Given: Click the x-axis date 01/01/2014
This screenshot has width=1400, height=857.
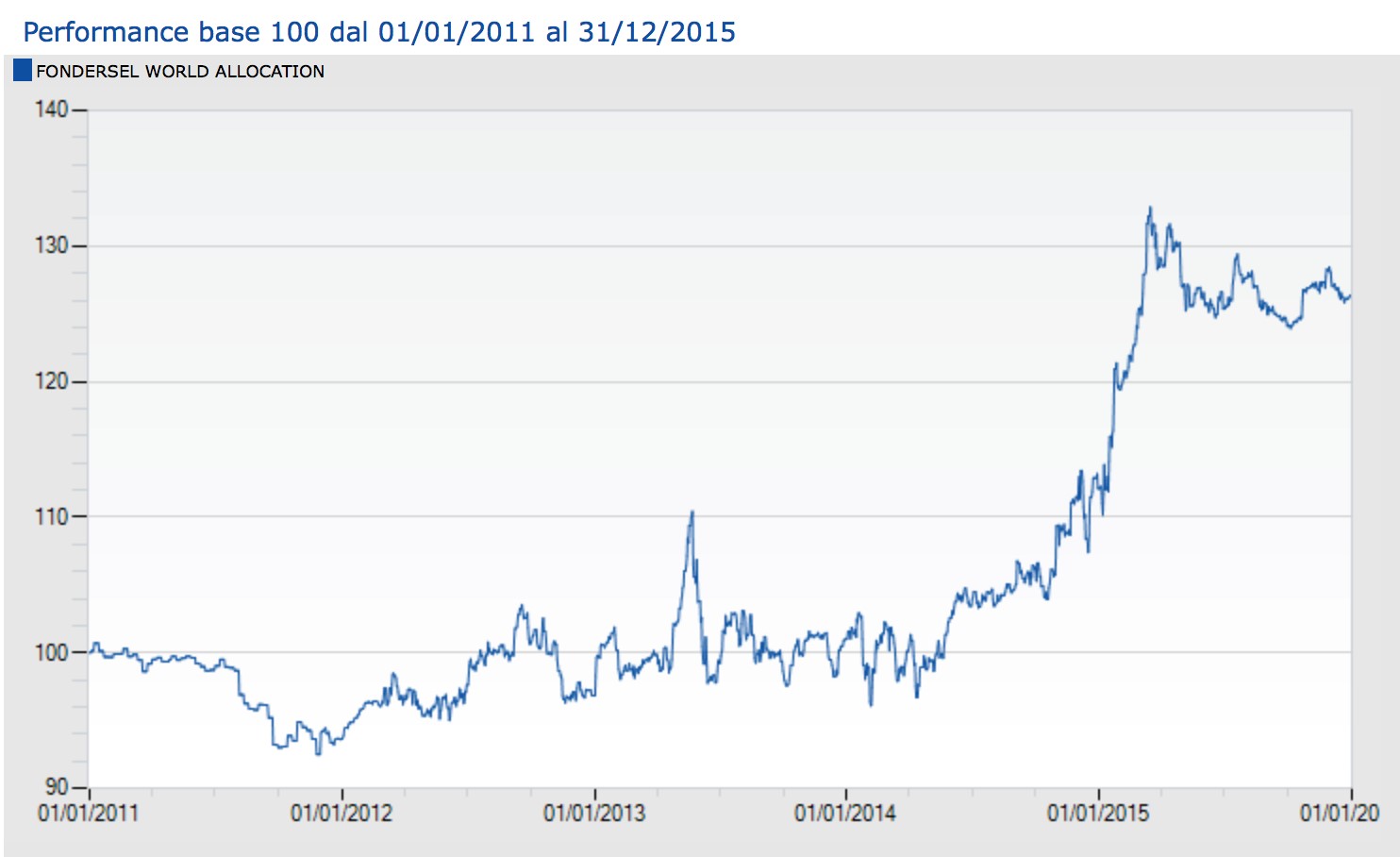Looking at the screenshot, I should pyautogui.click(x=845, y=813).
